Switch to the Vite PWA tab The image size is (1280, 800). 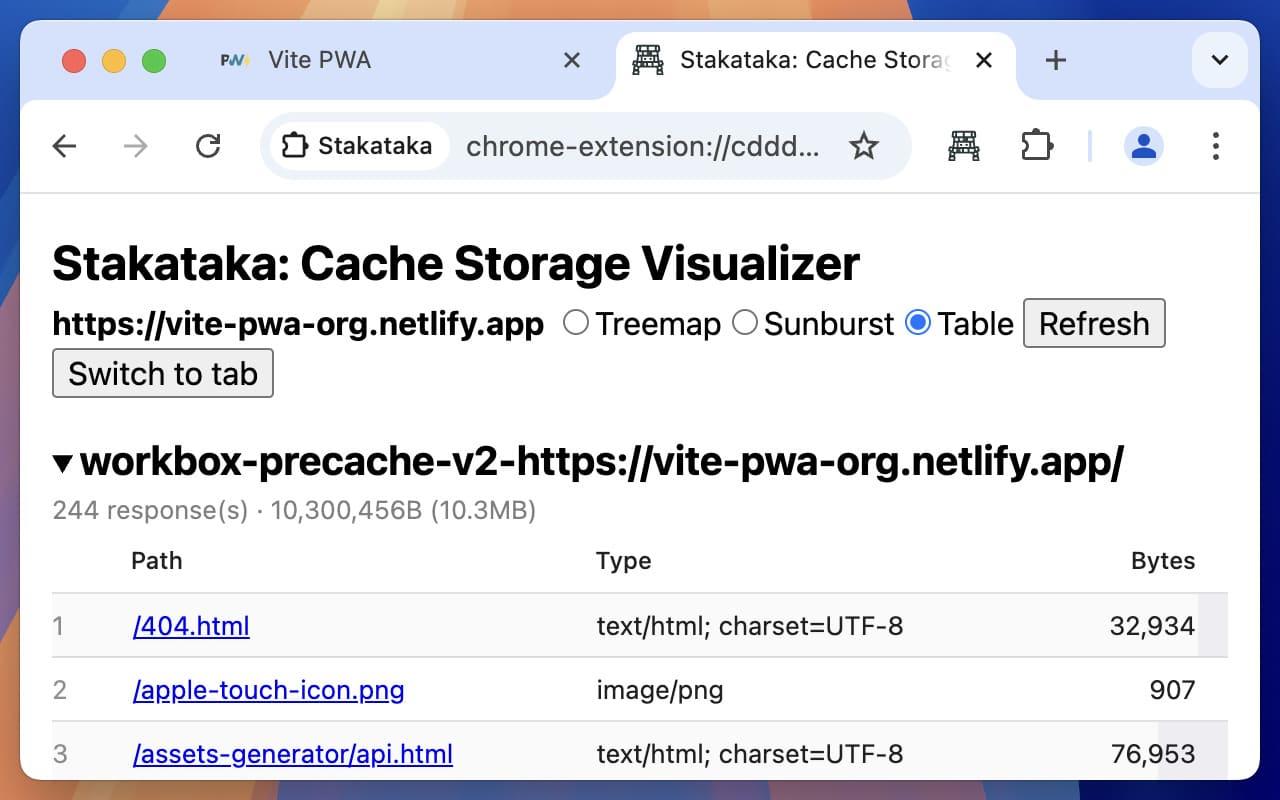click(400, 61)
